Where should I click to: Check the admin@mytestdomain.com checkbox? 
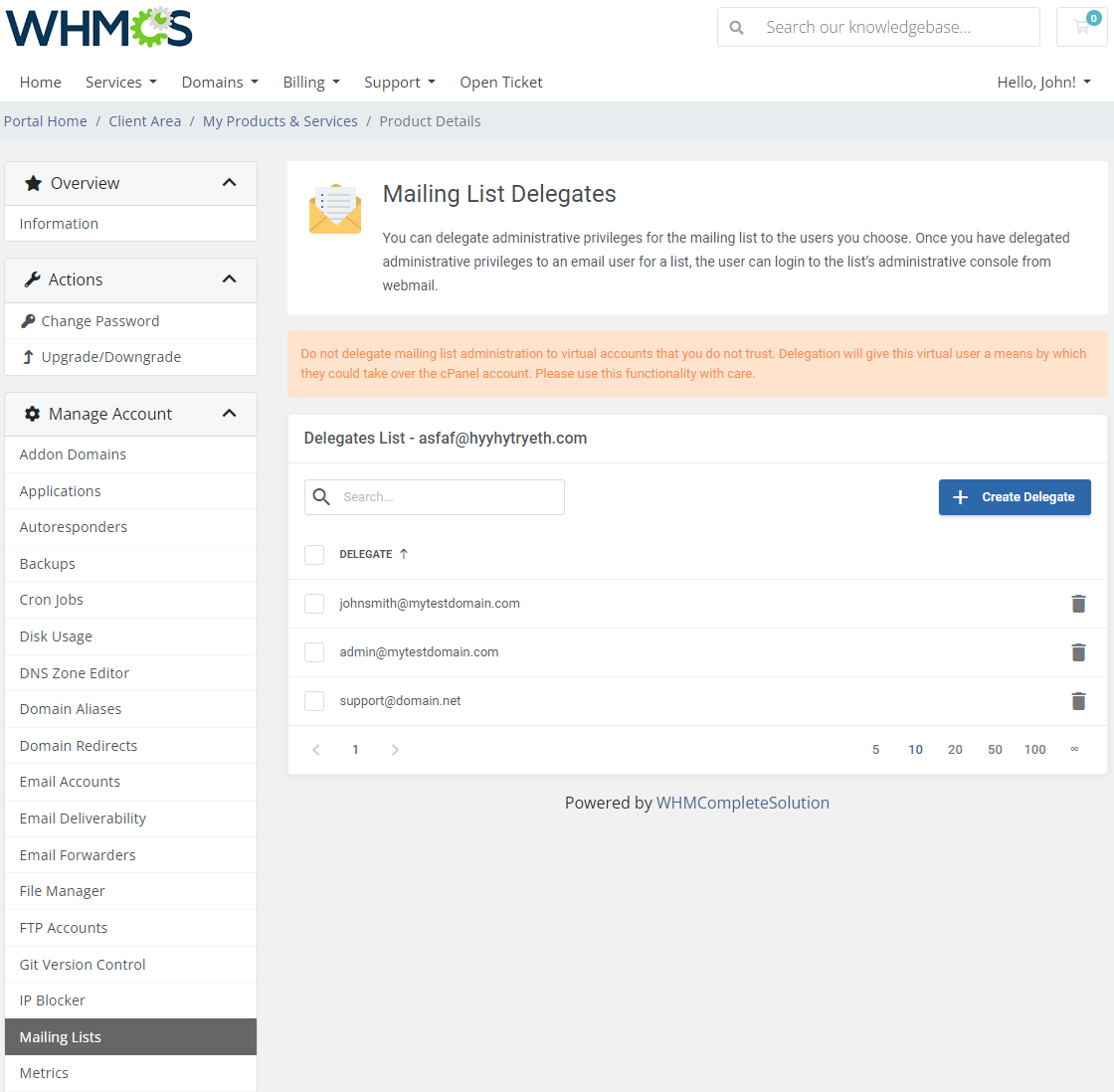coord(314,652)
